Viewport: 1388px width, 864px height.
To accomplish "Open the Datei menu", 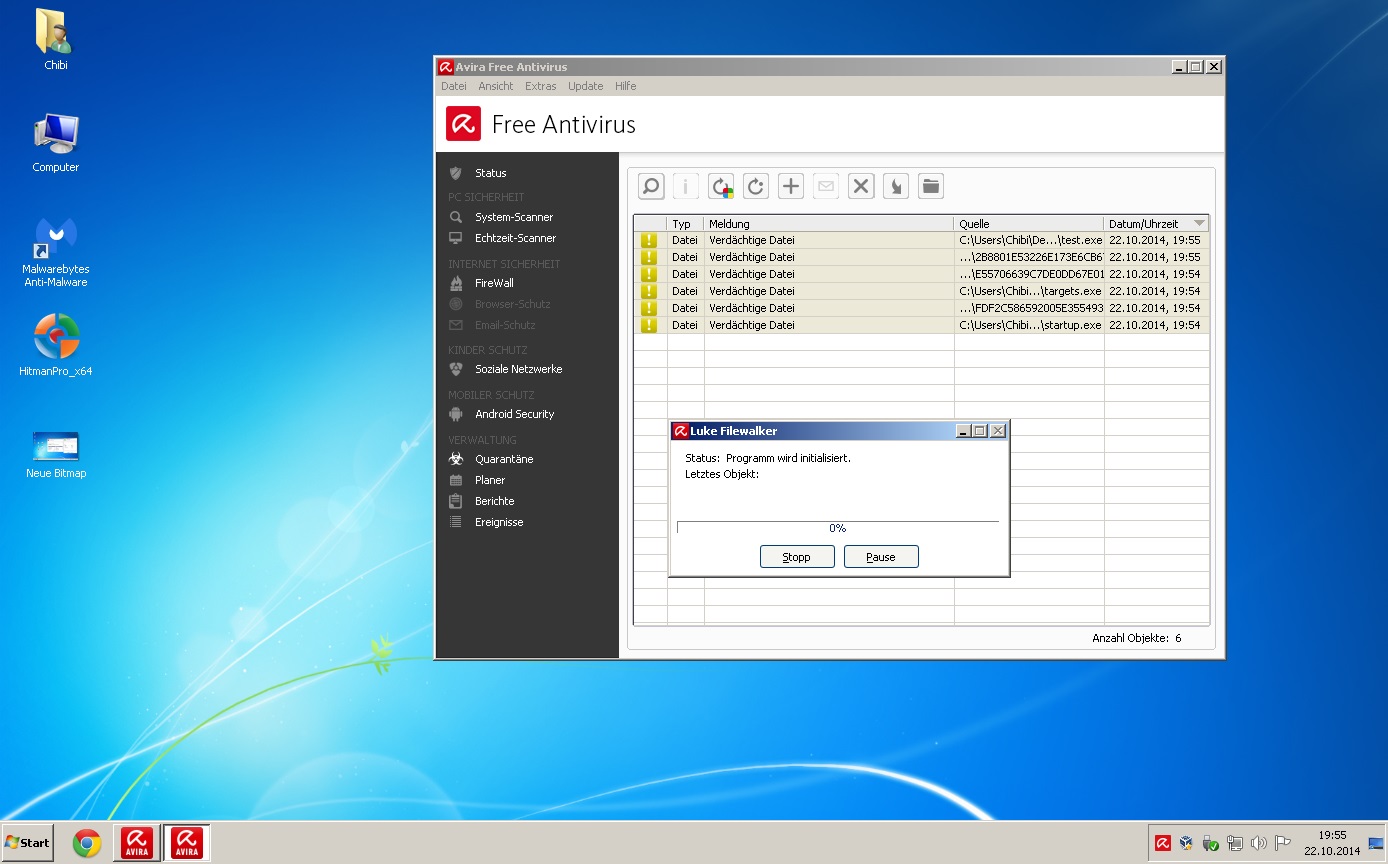I will [454, 86].
